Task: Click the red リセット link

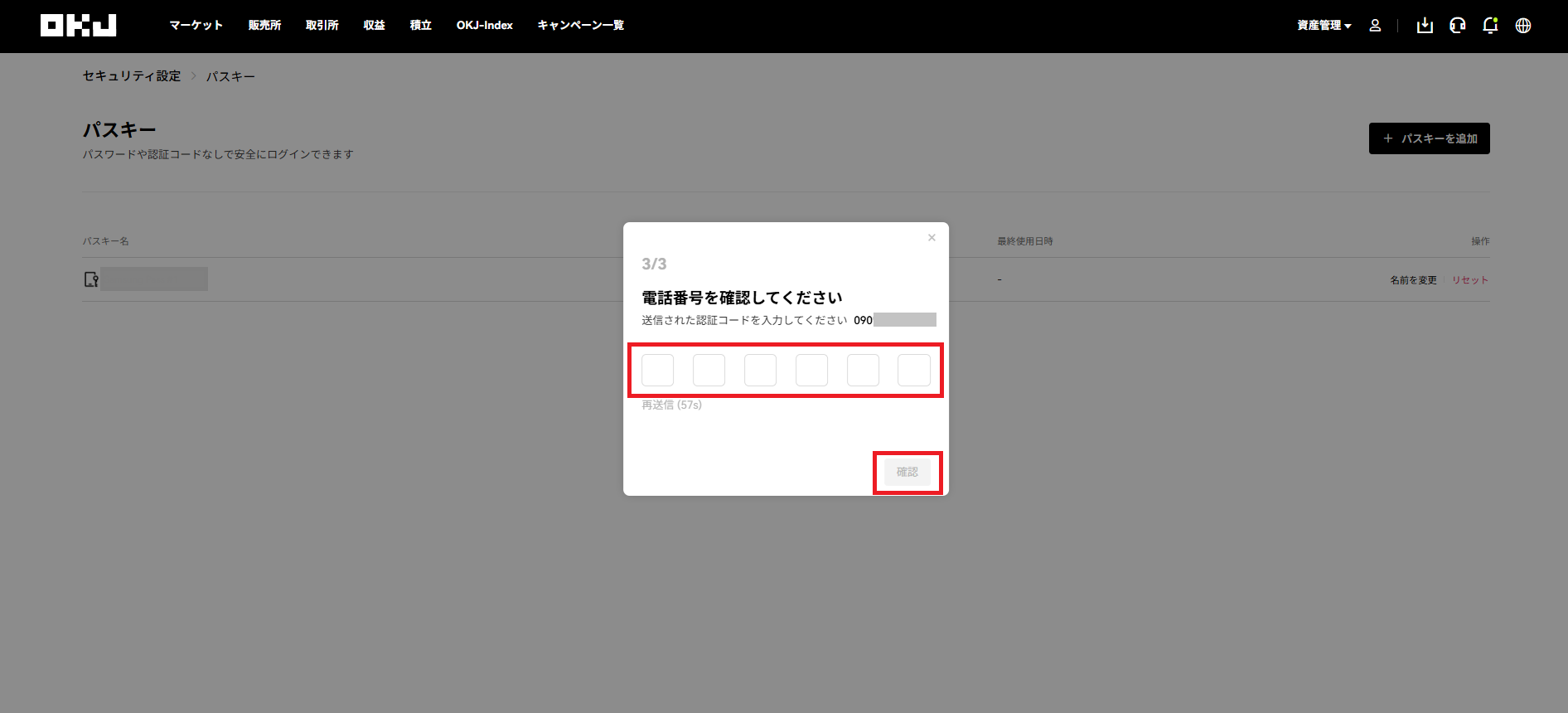Action: point(1470,280)
